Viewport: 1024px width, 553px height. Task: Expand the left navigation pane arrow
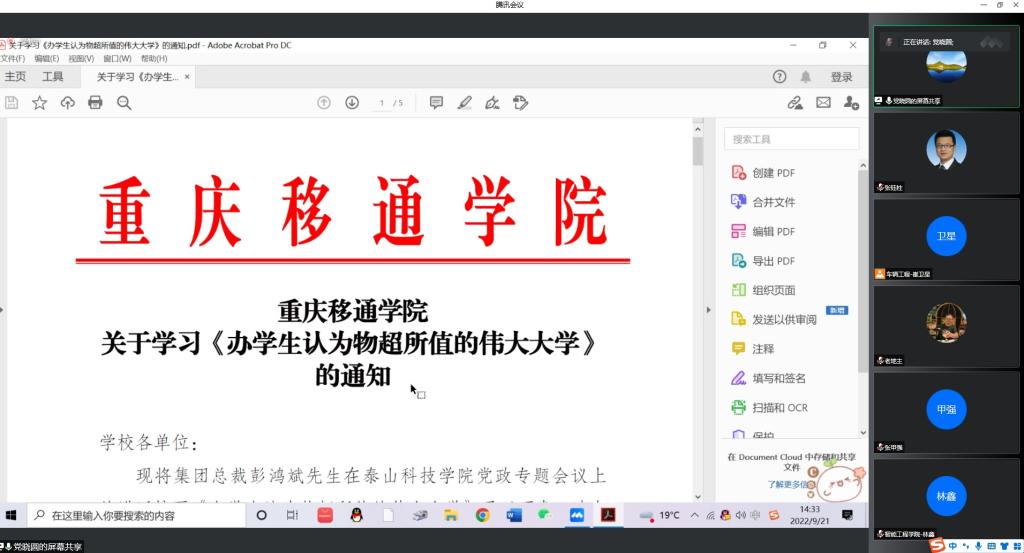coord(2,310)
